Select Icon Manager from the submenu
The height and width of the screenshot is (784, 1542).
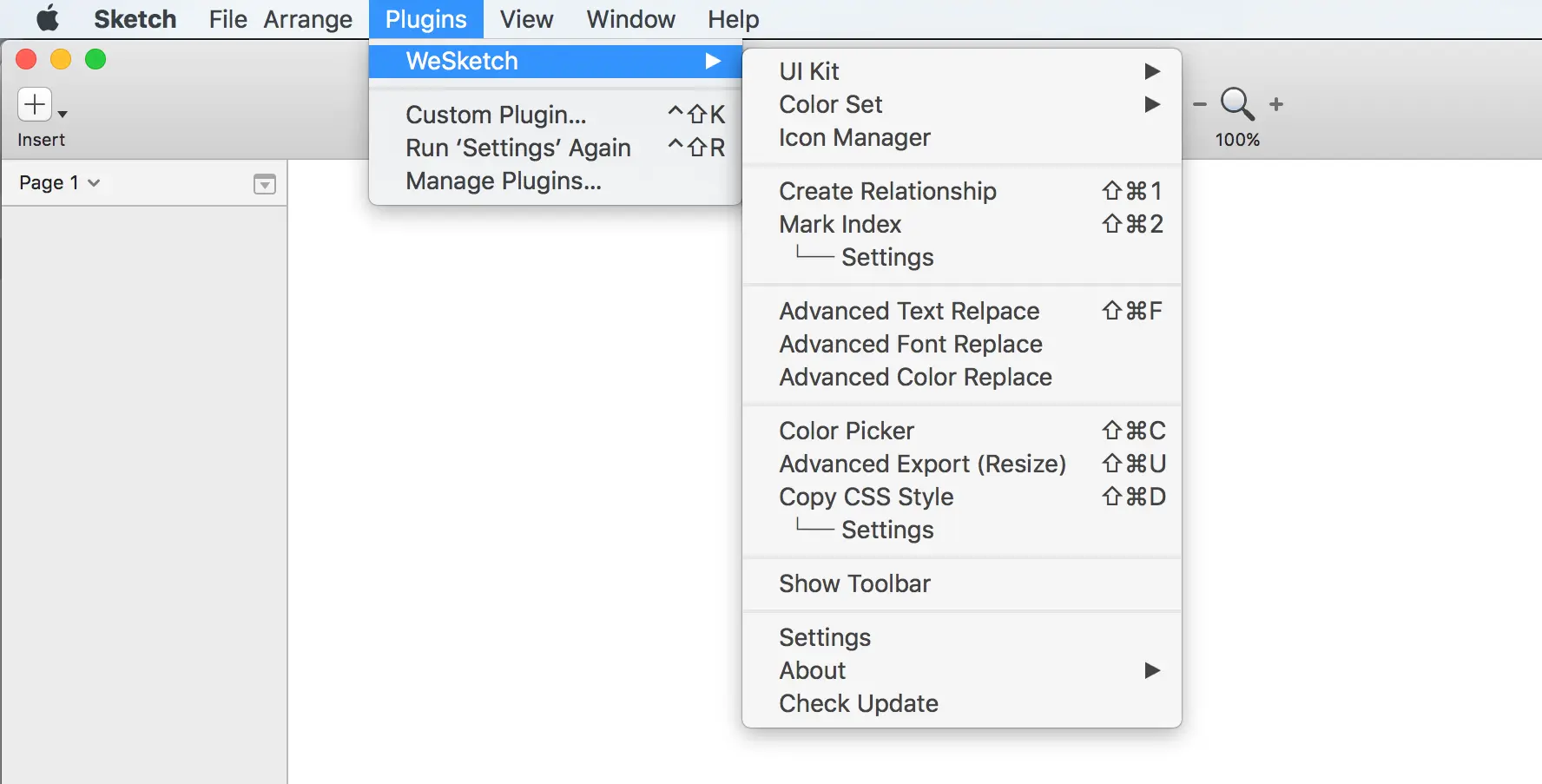point(854,137)
